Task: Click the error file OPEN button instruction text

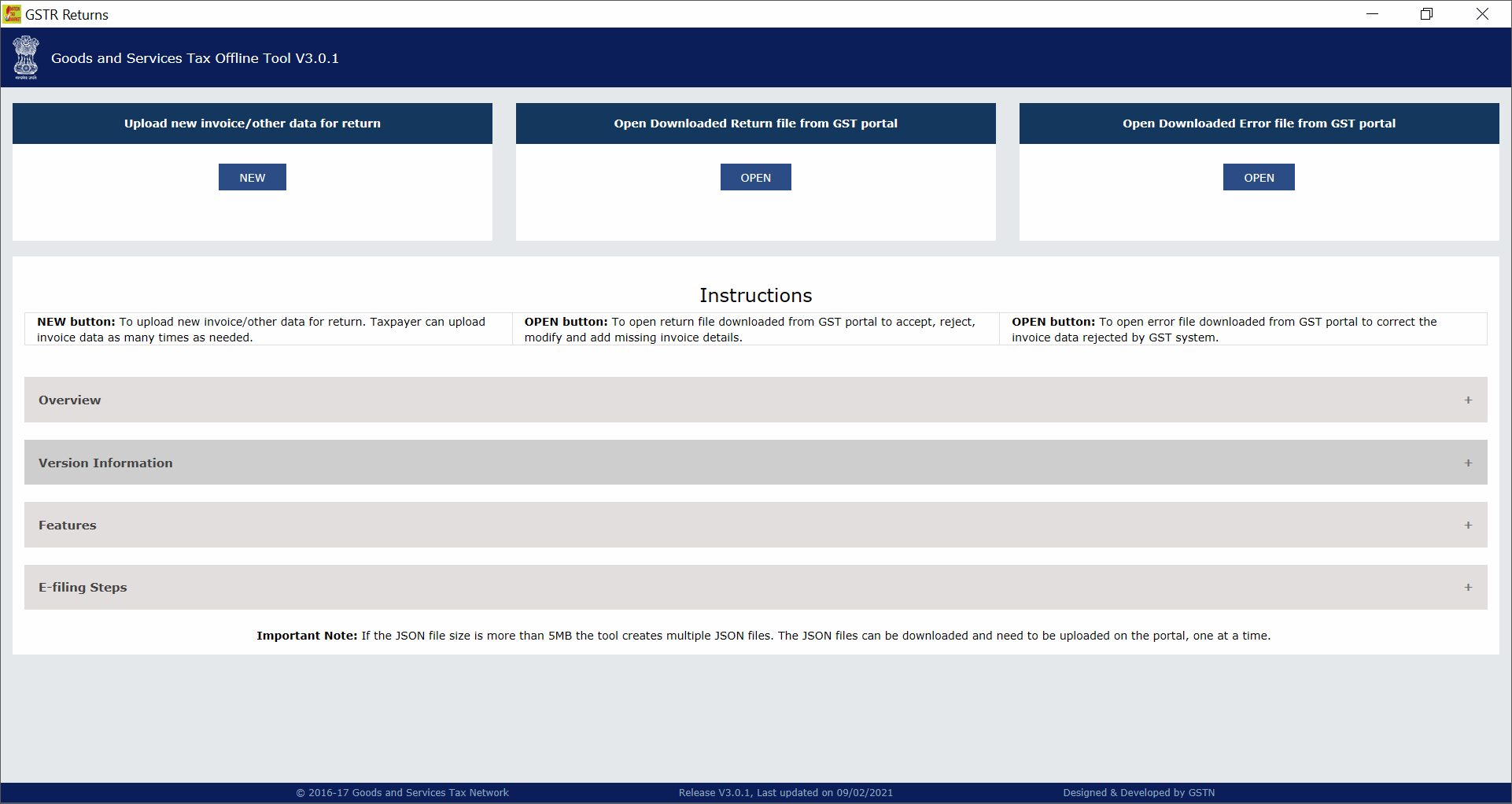Action: [x=1224, y=330]
